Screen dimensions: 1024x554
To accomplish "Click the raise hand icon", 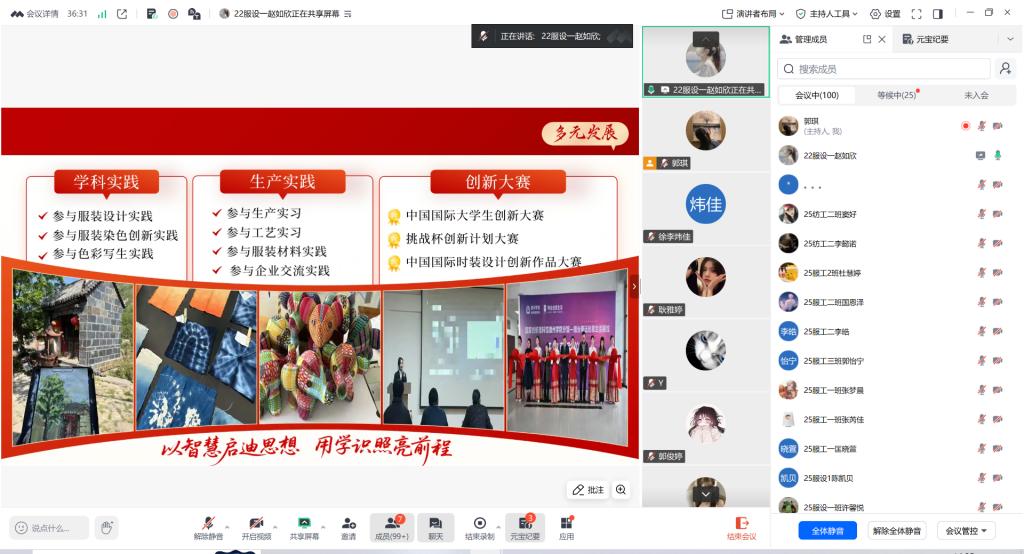I will click(106, 527).
